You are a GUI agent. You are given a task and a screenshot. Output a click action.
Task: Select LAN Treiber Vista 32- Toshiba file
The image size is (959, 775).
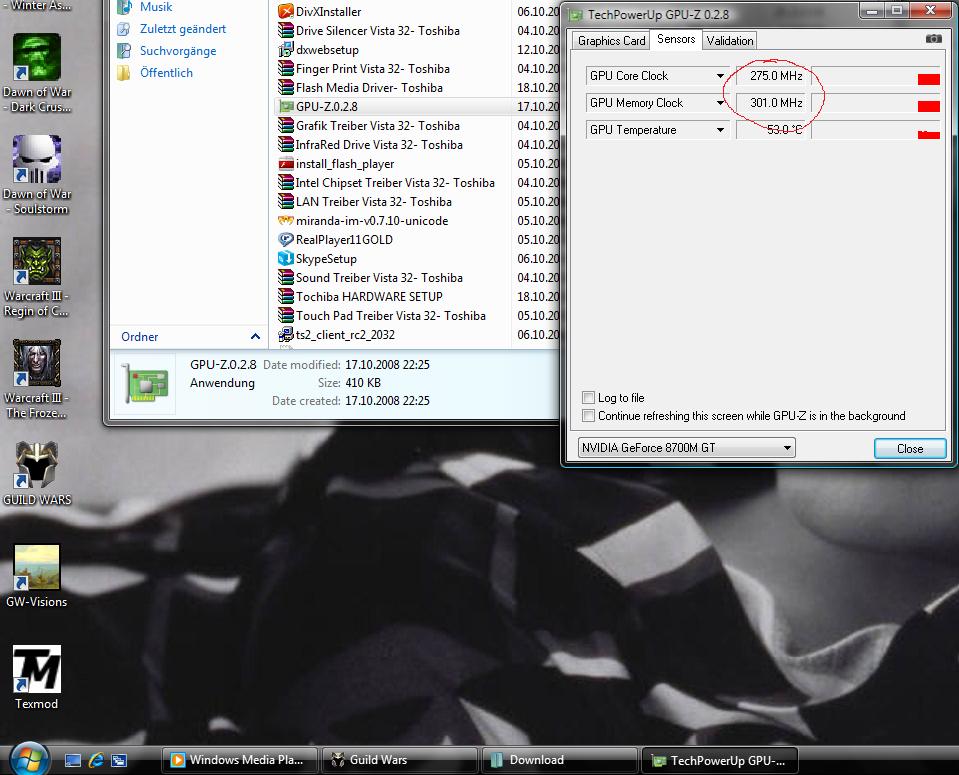point(374,201)
